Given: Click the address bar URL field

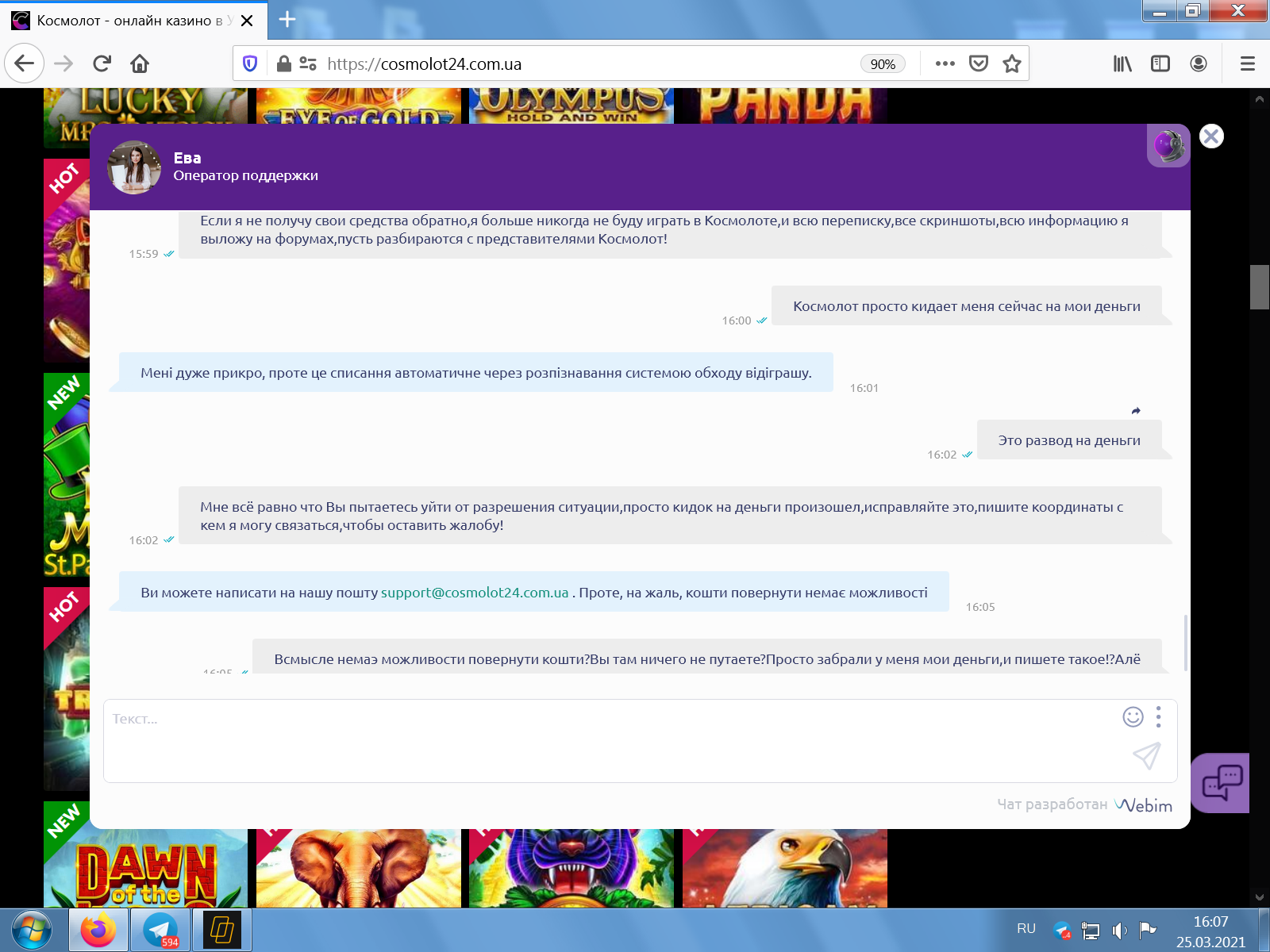Looking at the screenshot, I should 587,64.
